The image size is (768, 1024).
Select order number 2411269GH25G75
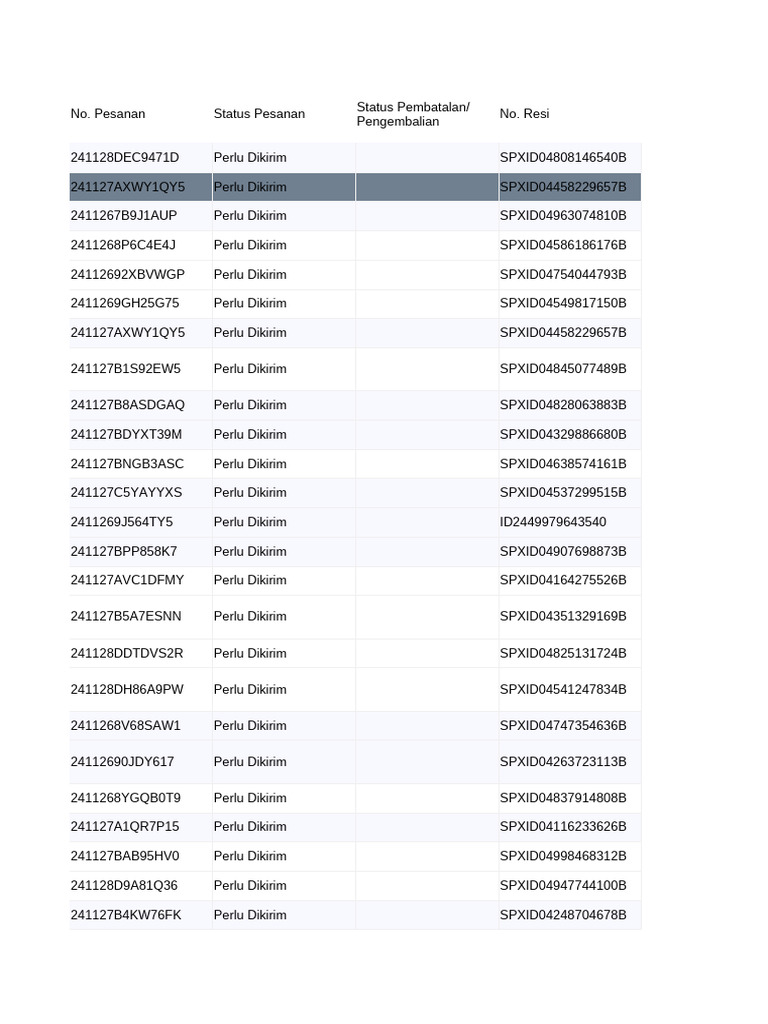[x=125, y=303]
